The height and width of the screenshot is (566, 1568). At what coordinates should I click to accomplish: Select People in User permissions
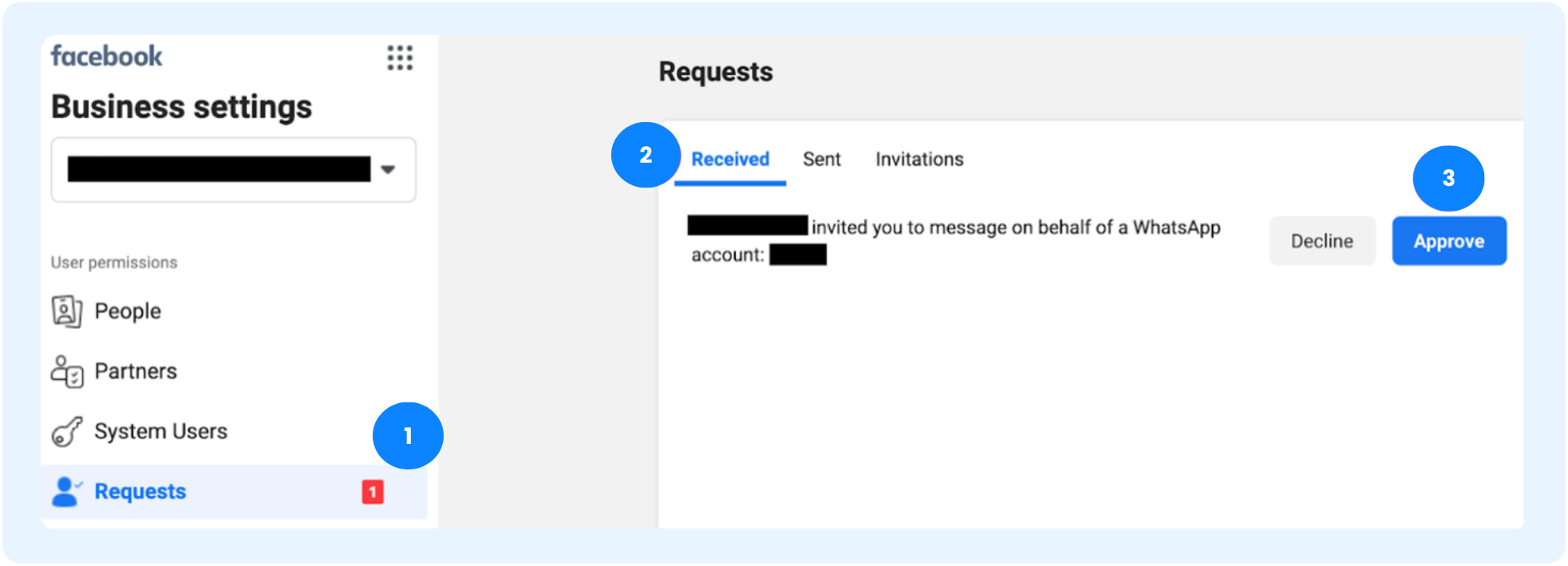128,311
